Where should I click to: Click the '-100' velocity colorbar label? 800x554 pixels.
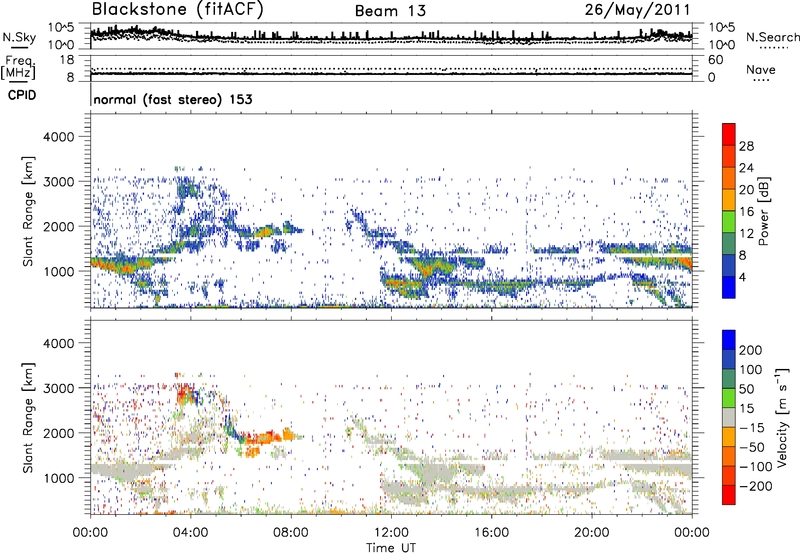click(755, 467)
